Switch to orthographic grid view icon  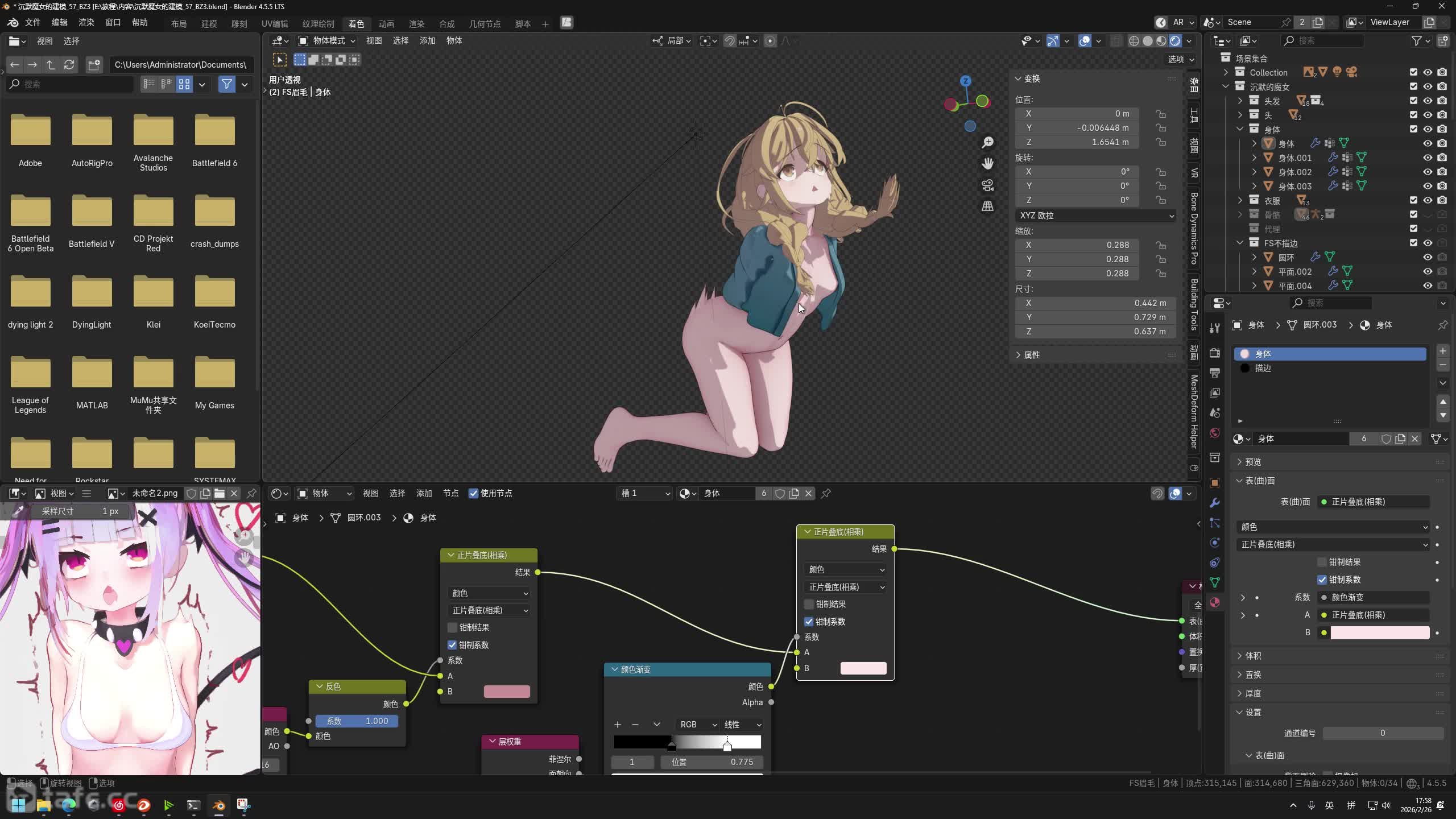coord(988,206)
